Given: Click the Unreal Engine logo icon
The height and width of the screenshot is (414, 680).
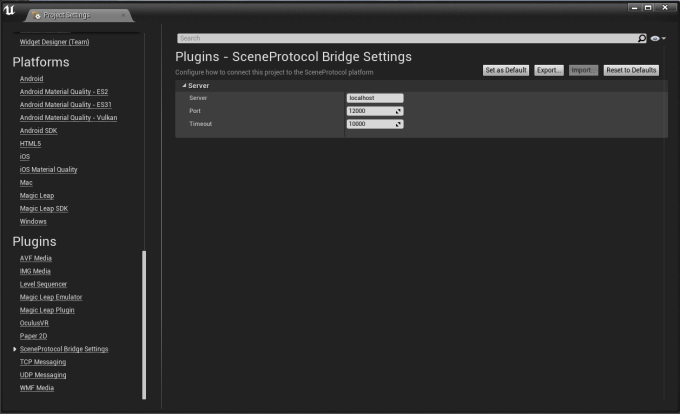Looking at the screenshot, I should click(10, 10).
